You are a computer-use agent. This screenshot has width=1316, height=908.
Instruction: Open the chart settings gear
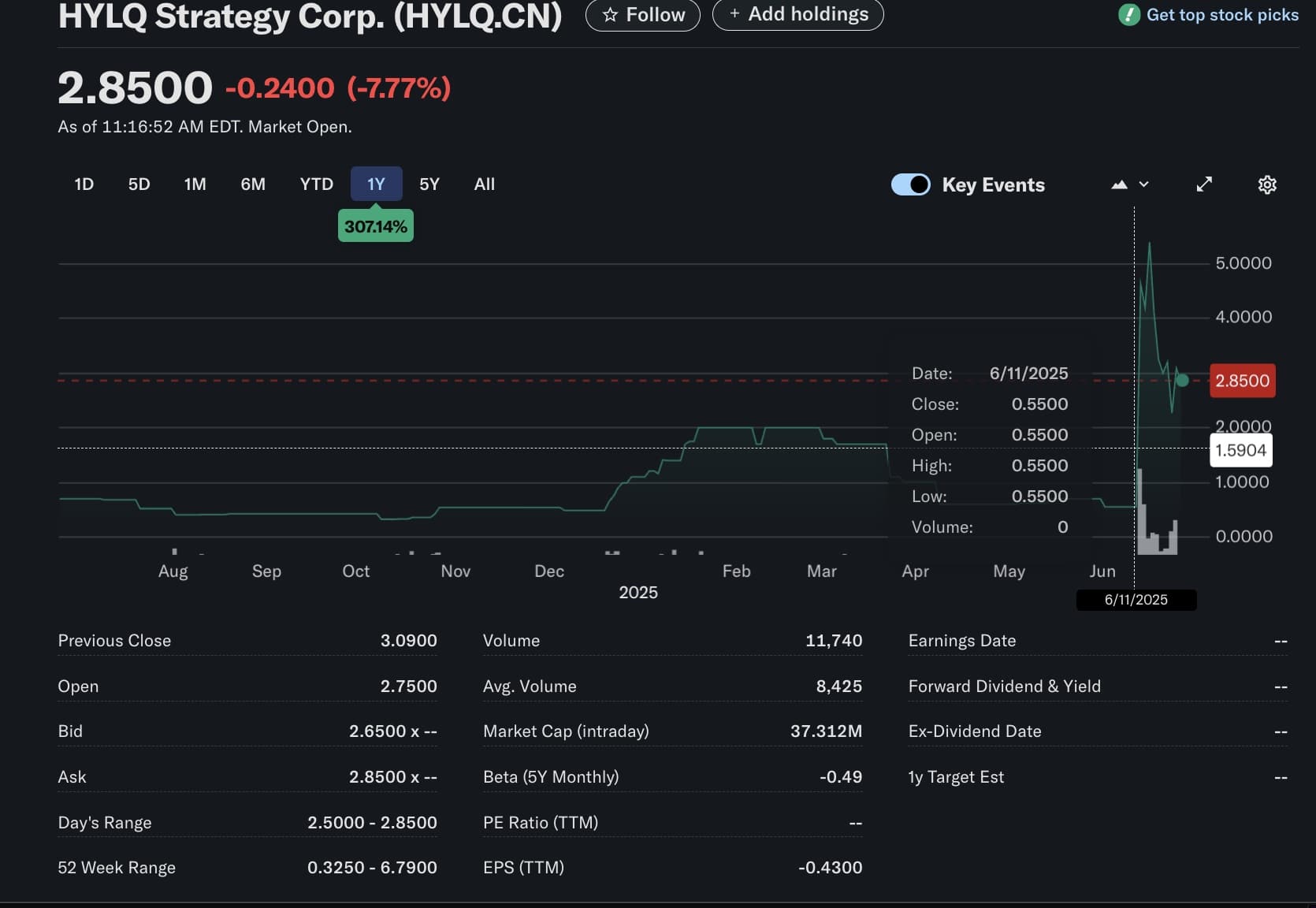point(1267,184)
